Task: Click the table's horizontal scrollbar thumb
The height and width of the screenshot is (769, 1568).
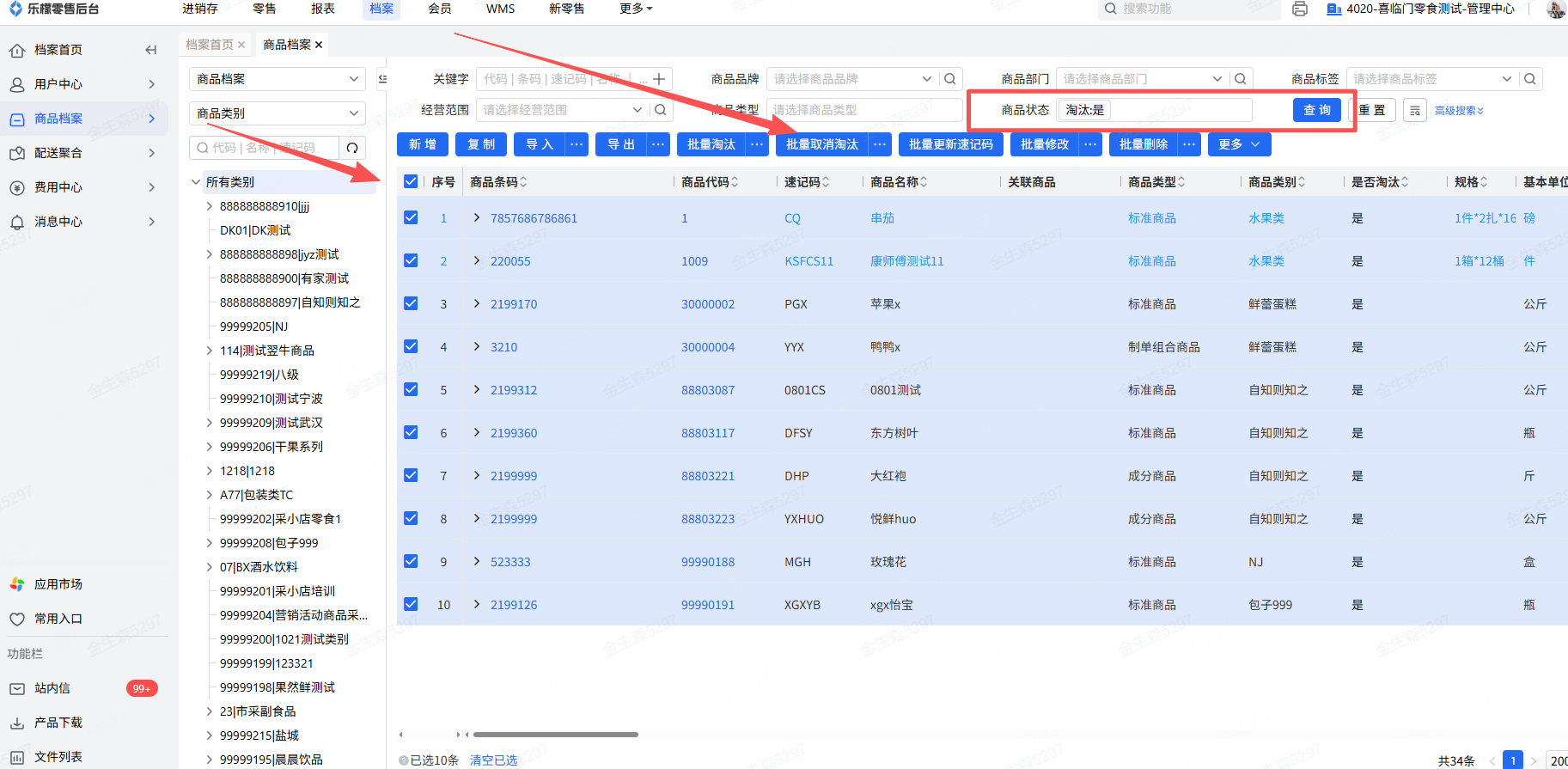Action: pos(556,735)
